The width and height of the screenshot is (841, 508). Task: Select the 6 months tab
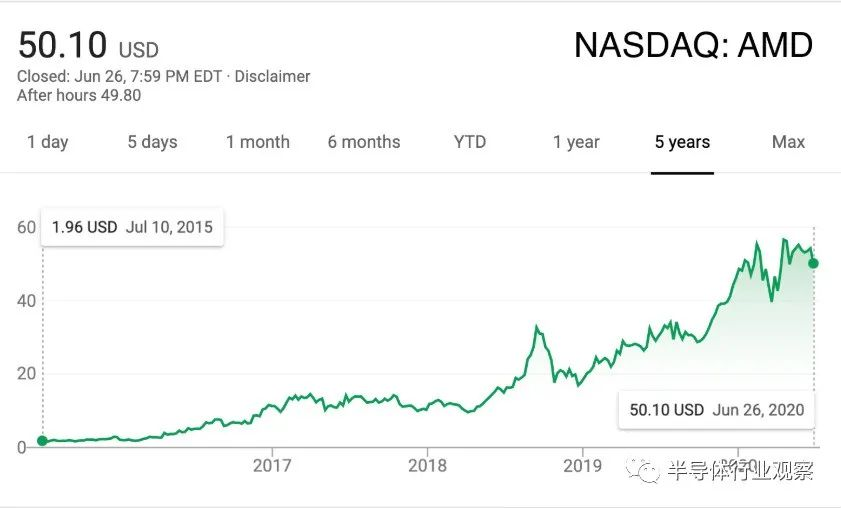364,142
